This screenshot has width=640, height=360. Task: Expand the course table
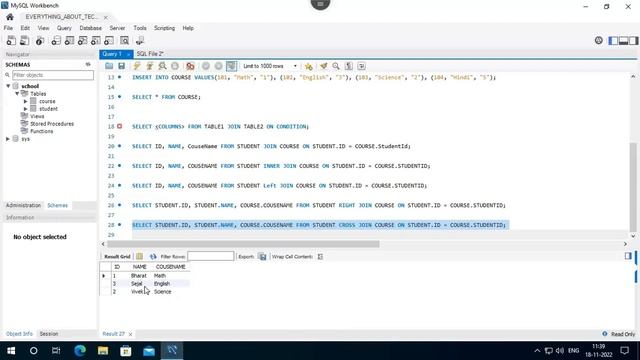[25, 101]
